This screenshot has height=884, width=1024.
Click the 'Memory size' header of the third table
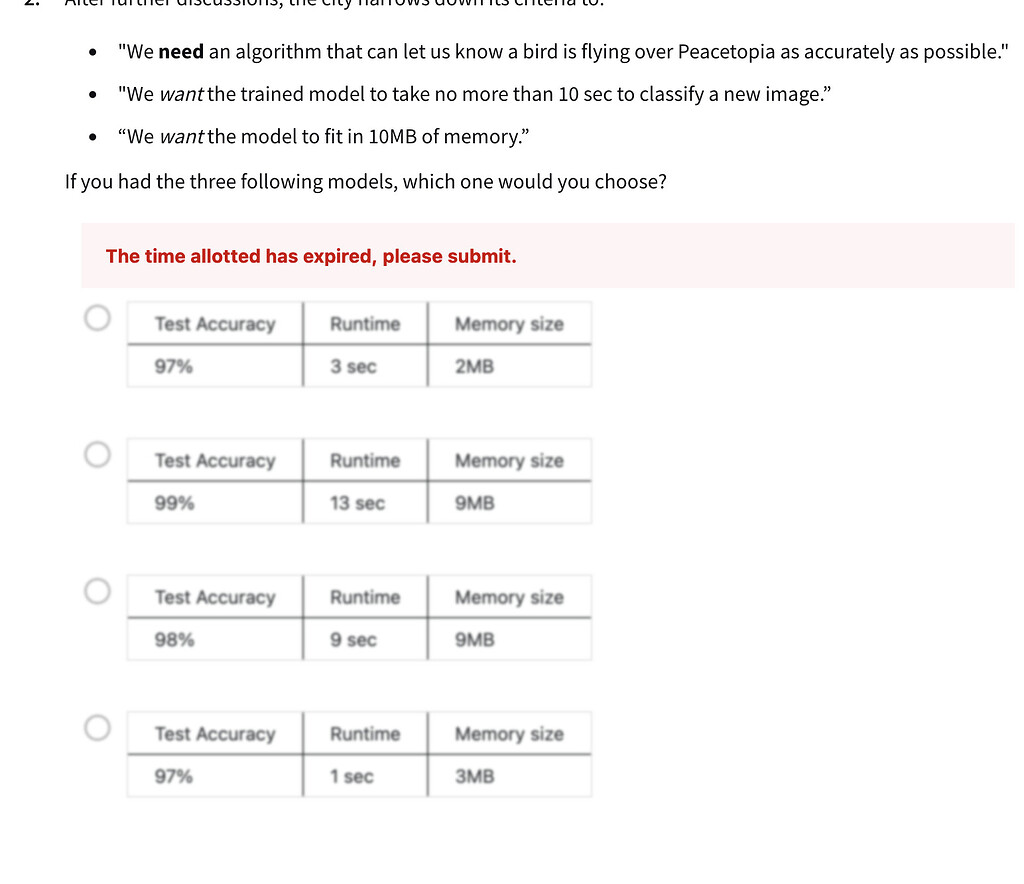510,597
